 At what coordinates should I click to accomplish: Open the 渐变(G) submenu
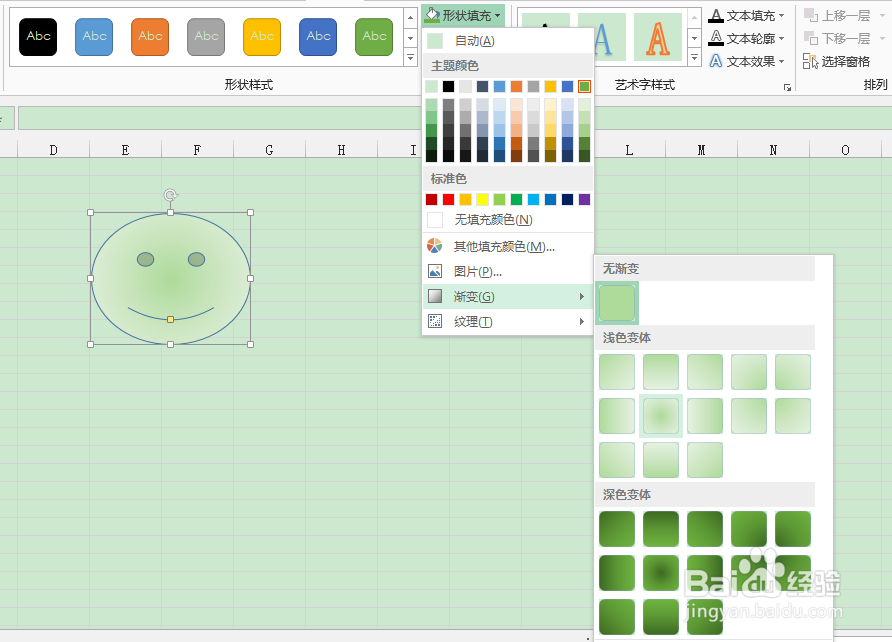pos(507,296)
